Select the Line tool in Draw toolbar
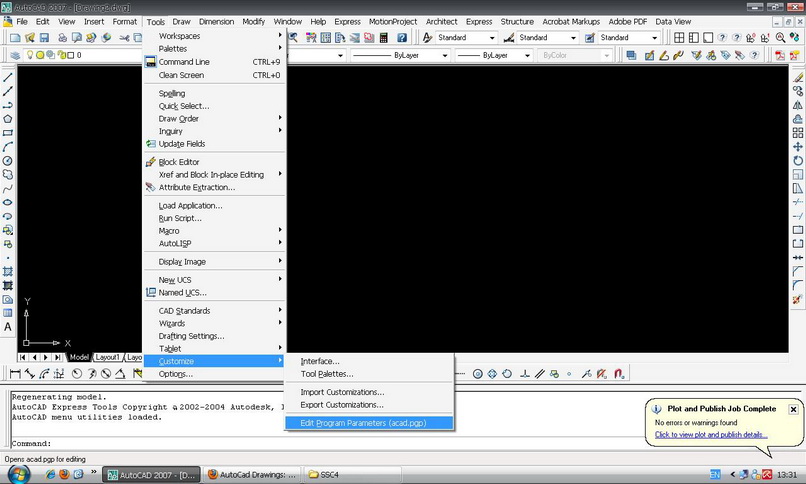Screen dimensions: 806x484 tap(8, 78)
